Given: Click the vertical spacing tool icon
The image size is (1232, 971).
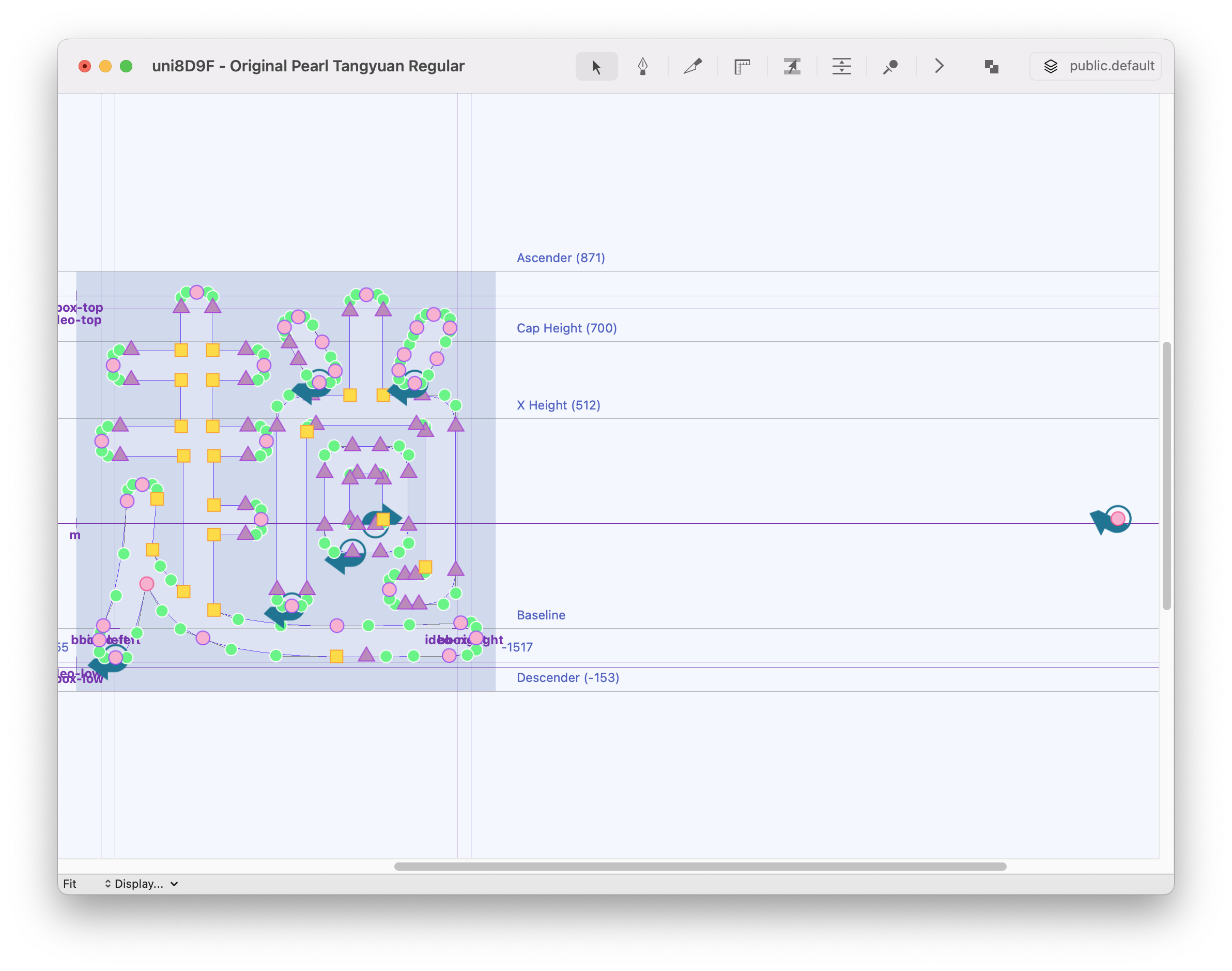Looking at the screenshot, I should 841,67.
